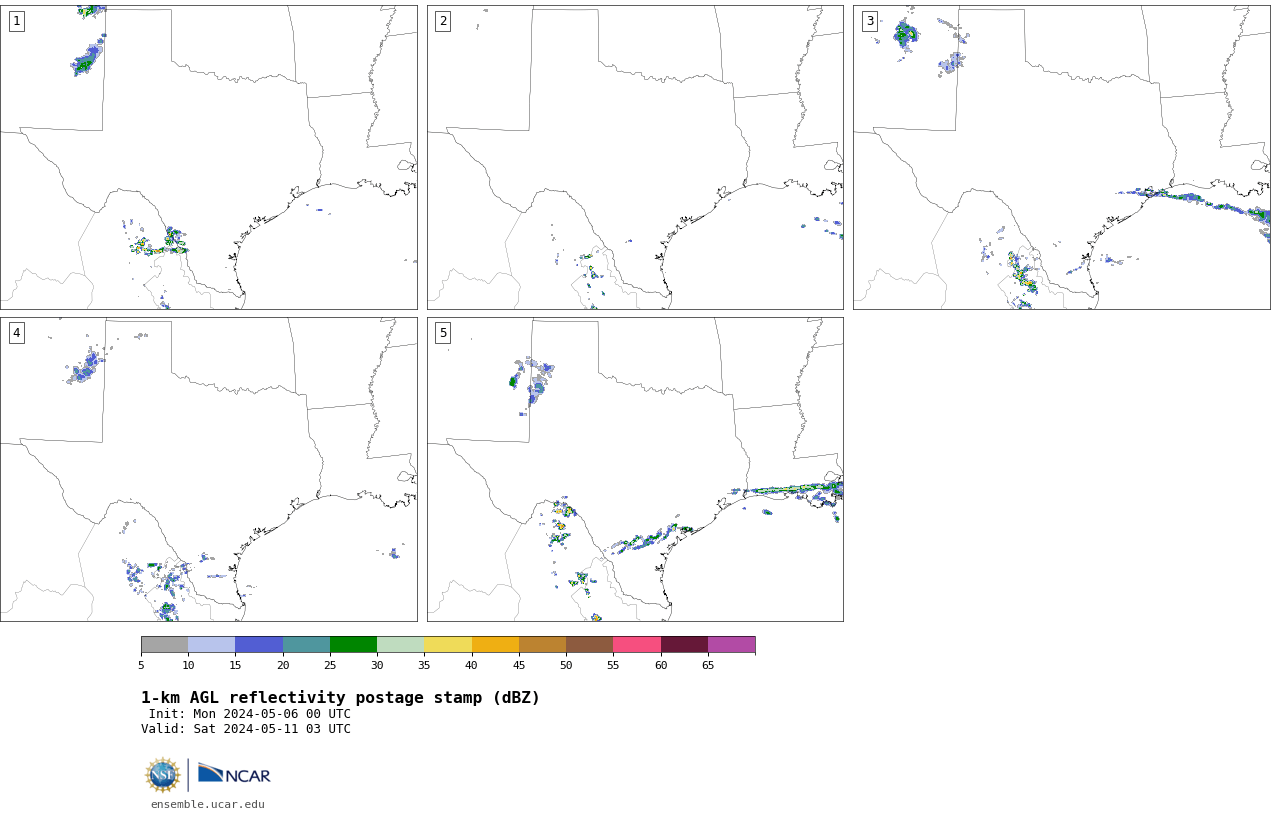Click the panel number 4 label
The height and width of the screenshot is (815, 1280).
pyautogui.click(x=16, y=333)
